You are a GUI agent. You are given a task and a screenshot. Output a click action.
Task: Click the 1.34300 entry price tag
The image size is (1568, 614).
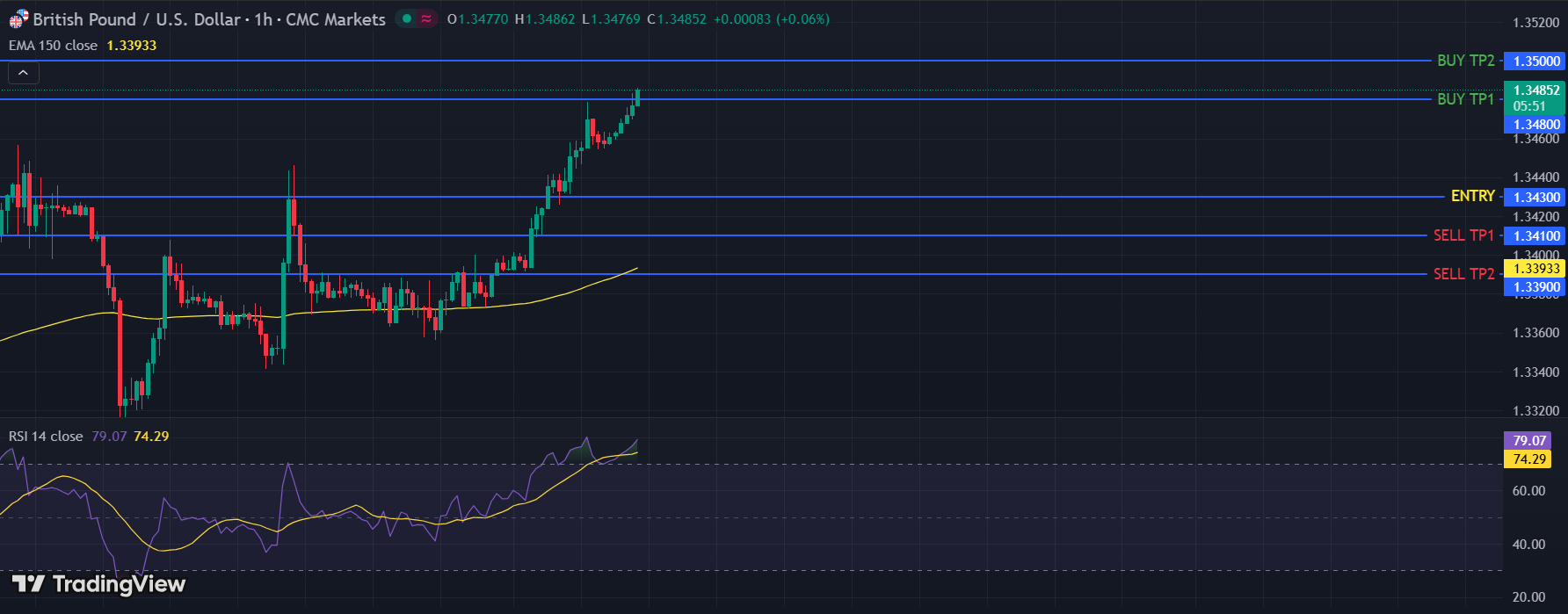1535,198
